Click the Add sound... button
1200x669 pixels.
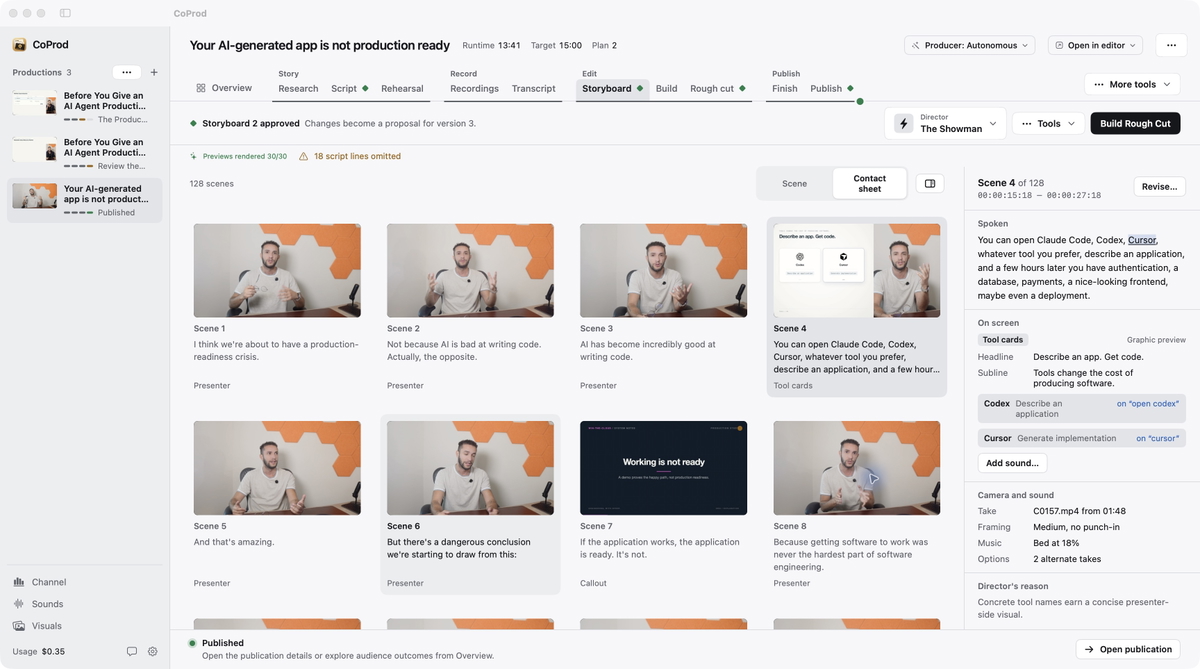(1012, 463)
